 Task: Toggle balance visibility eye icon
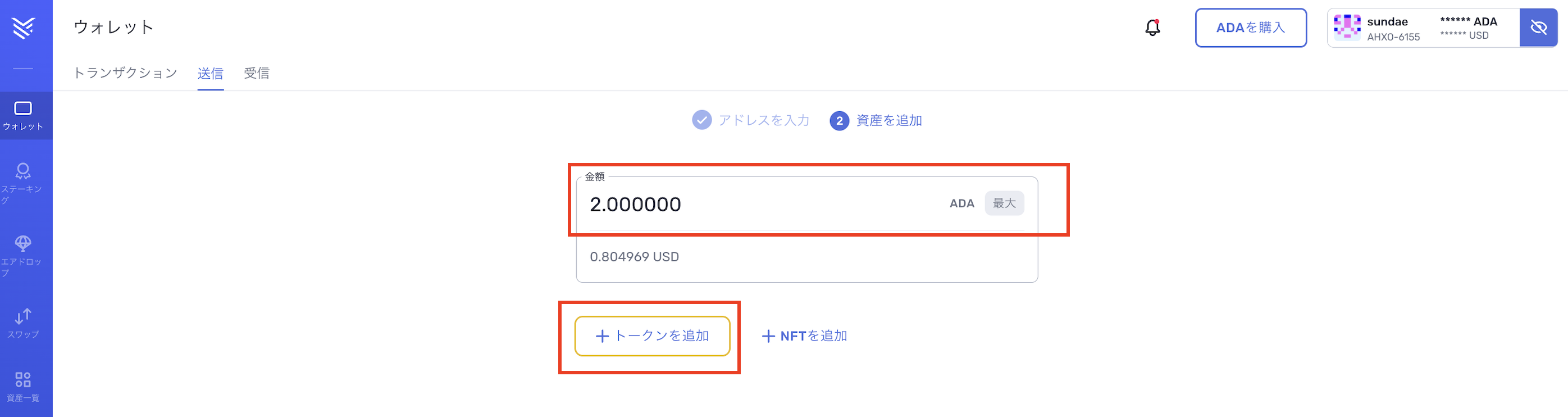click(1538, 28)
